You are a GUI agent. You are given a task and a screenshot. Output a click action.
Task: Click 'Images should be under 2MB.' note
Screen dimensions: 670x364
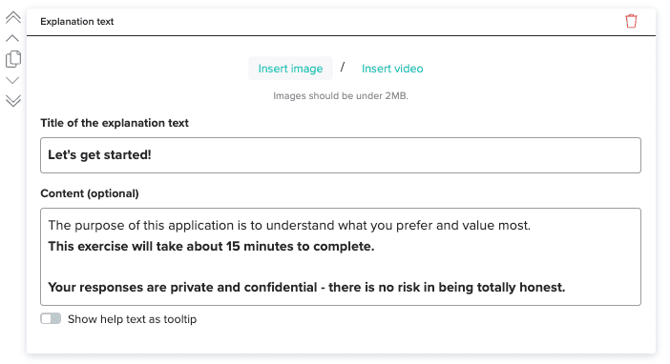click(x=341, y=96)
